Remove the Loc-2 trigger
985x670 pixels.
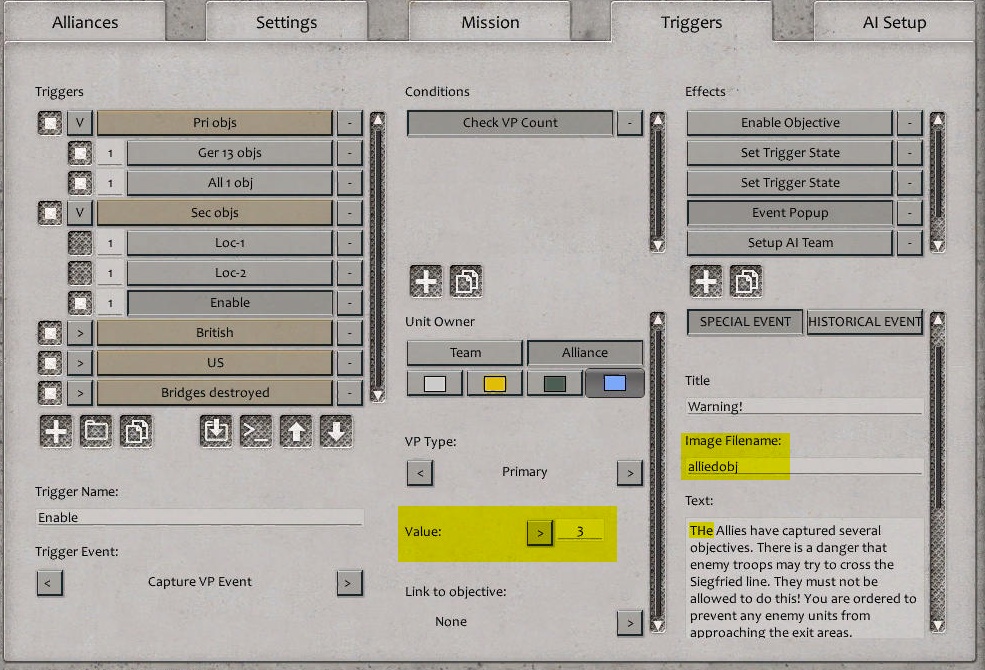[349, 273]
